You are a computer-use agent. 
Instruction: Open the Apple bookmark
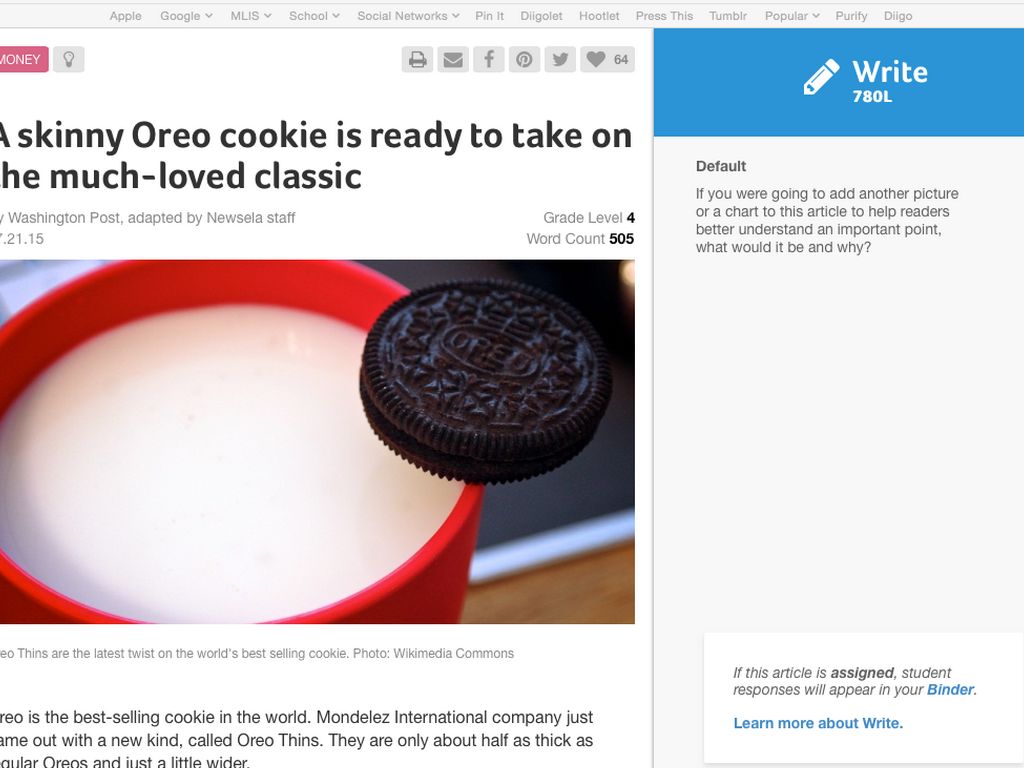[x=125, y=16]
